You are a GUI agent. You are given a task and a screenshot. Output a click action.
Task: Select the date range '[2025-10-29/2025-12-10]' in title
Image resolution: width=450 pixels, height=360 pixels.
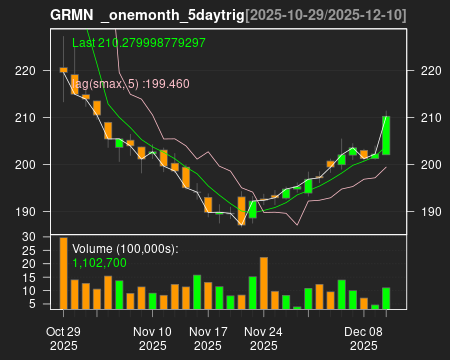pos(326,15)
